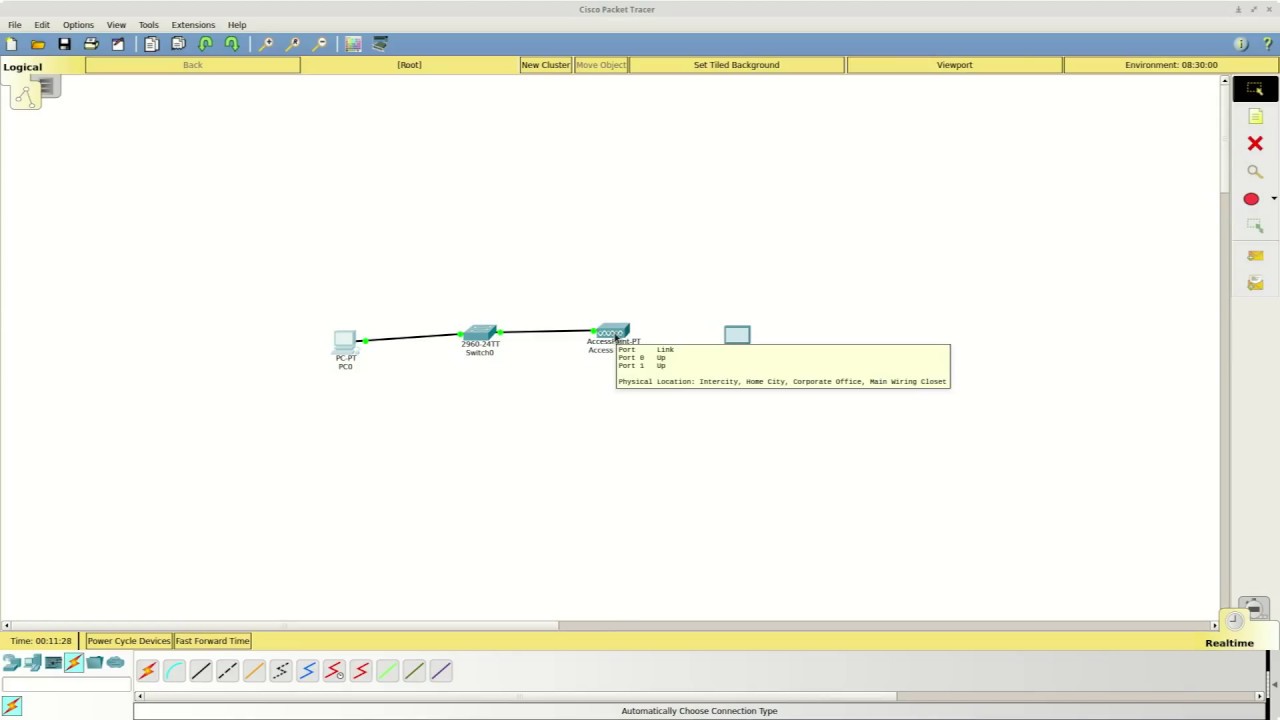Choose the Place Note tool
The height and width of the screenshot is (720, 1280).
[1255, 117]
